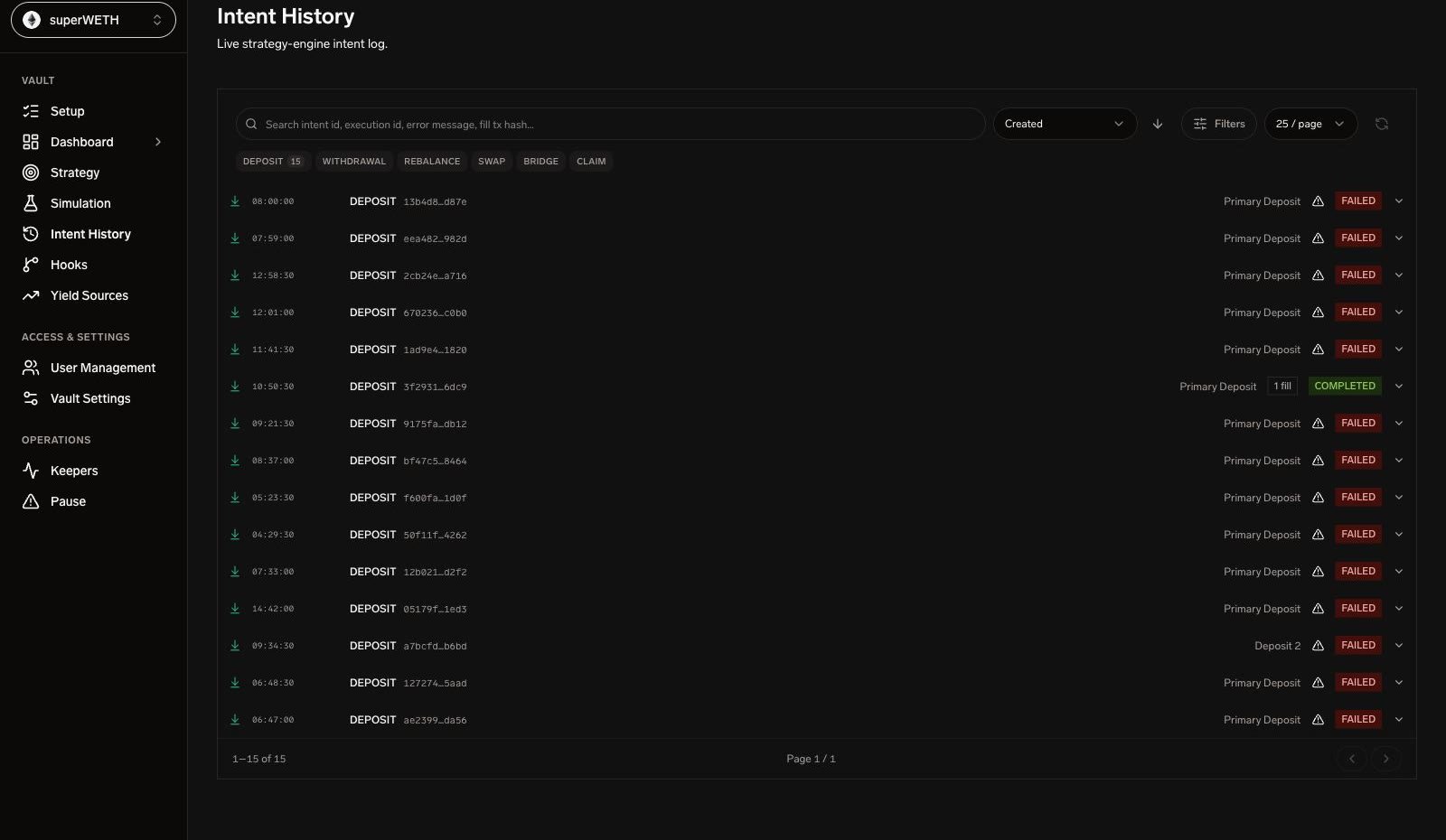Open the Simulation flask icon
Screen dimensions: 1446x840
click(31, 203)
